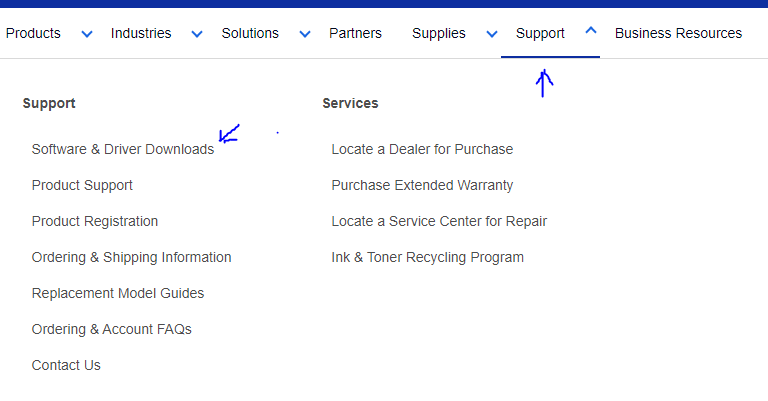This screenshot has width=768, height=401.
Task: Open the Industries menu
Action: pos(141,33)
